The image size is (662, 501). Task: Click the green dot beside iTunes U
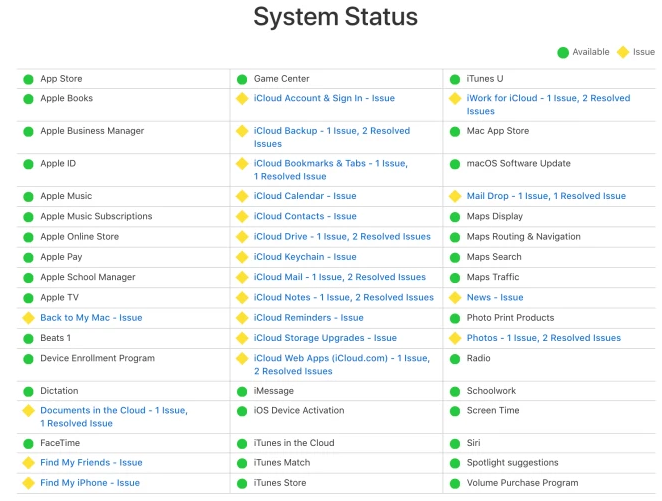455,79
